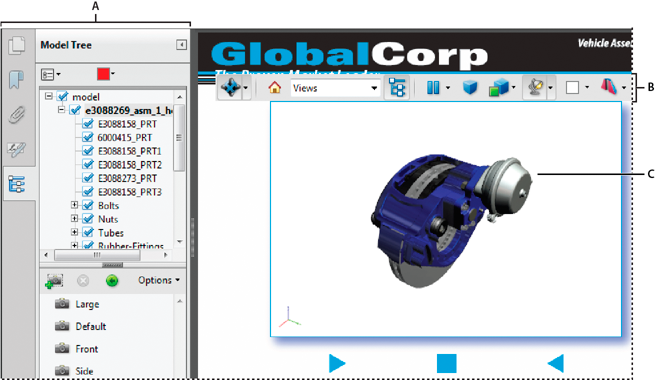Open the Options menu in views pane
The image size is (655, 380).
(x=159, y=280)
